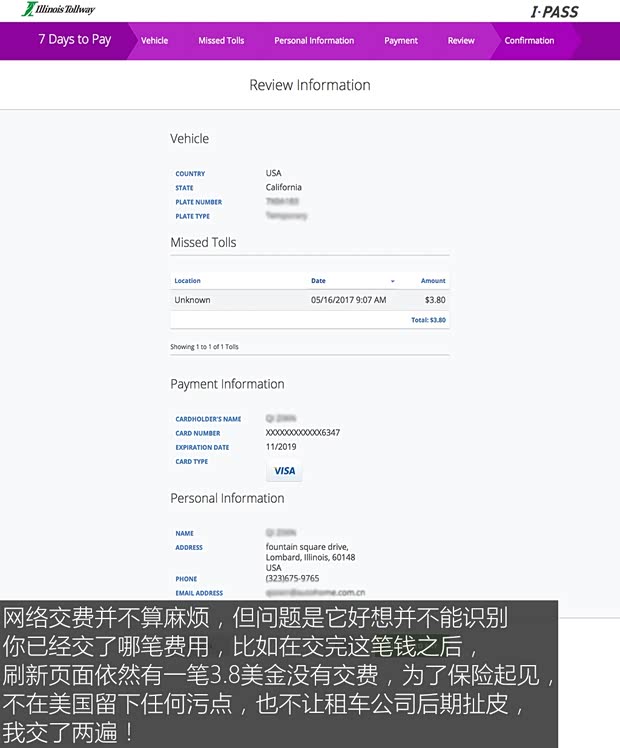Switch to the Personal Information step
This screenshot has width=620, height=748.
pos(314,41)
